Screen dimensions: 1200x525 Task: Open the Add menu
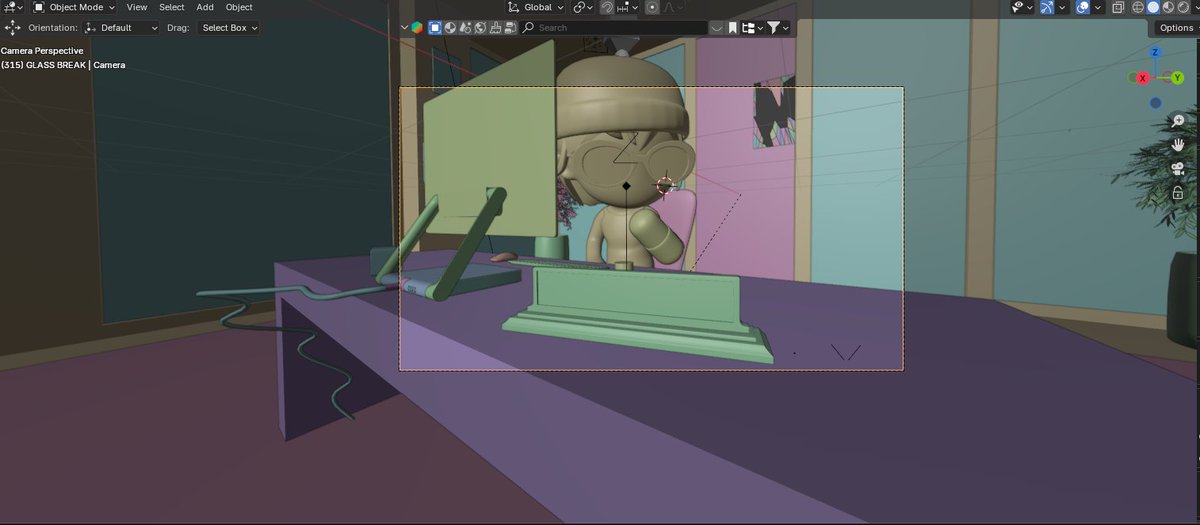pos(205,7)
